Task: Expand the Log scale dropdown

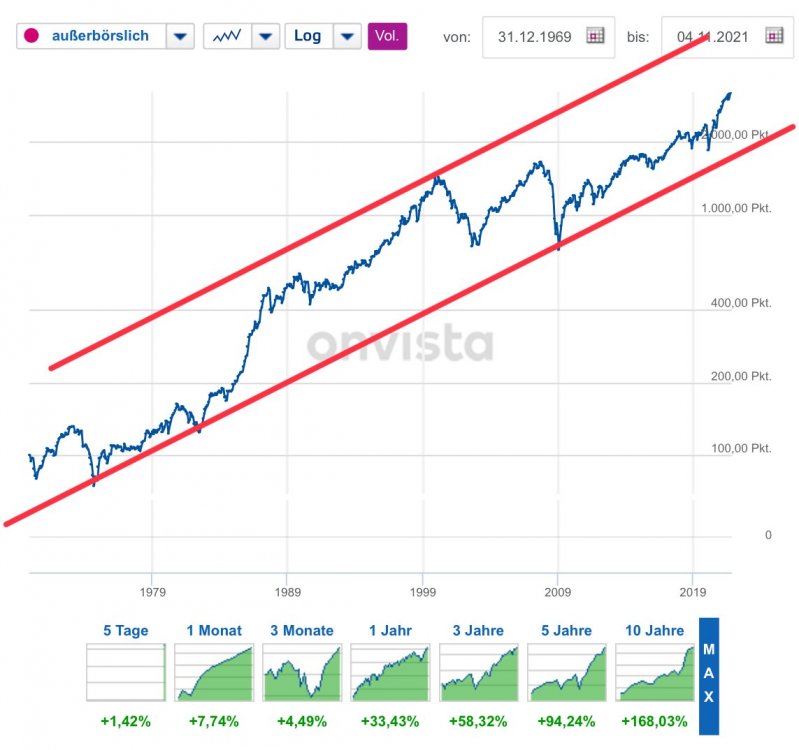Action: tap(346, 36)
